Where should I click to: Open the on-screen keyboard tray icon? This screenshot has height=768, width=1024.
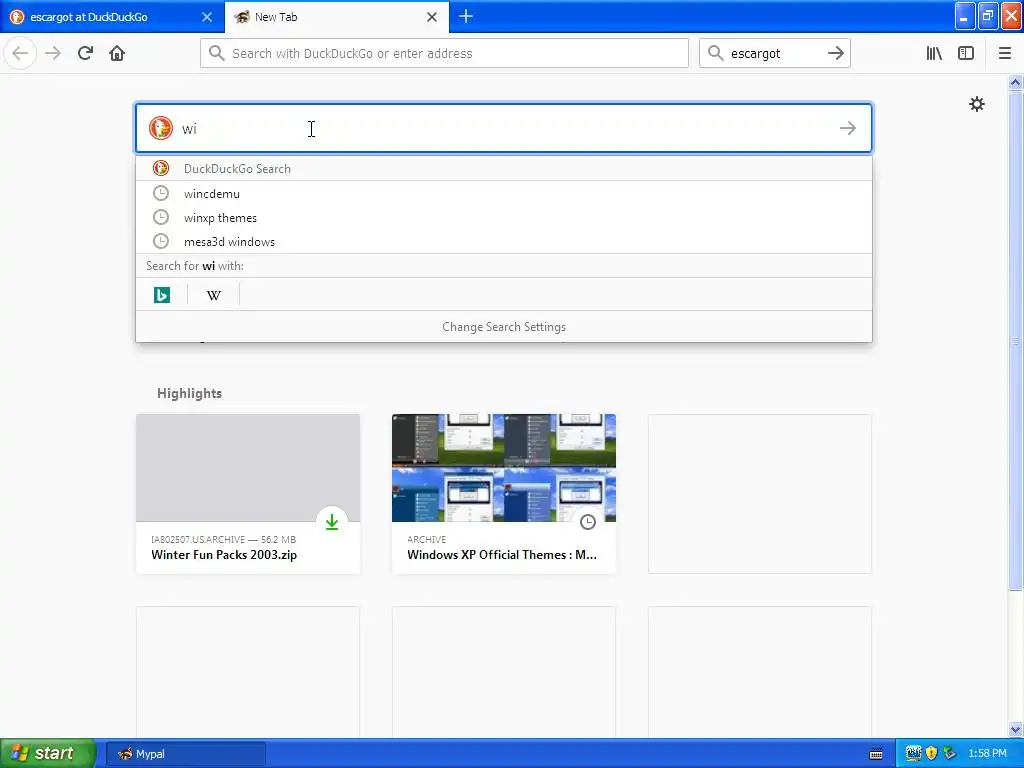(x=876, y=754)
